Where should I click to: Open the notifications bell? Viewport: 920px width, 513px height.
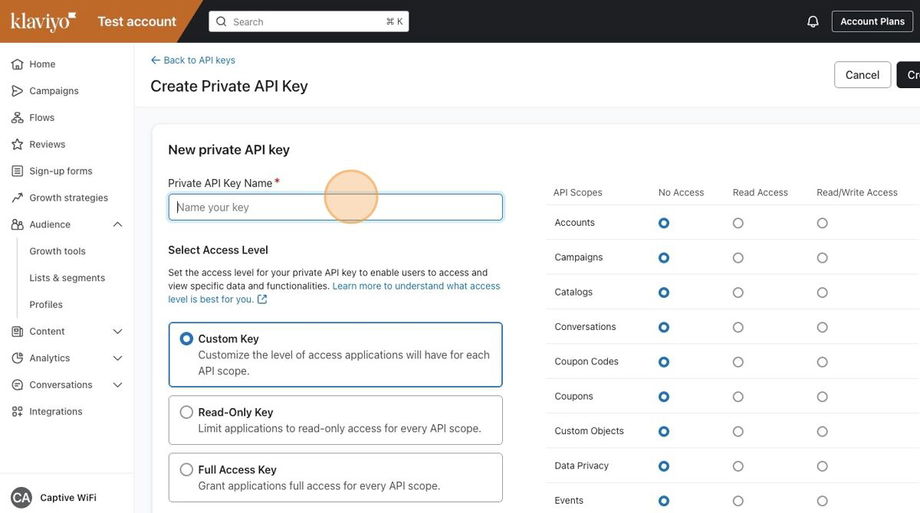813,21
